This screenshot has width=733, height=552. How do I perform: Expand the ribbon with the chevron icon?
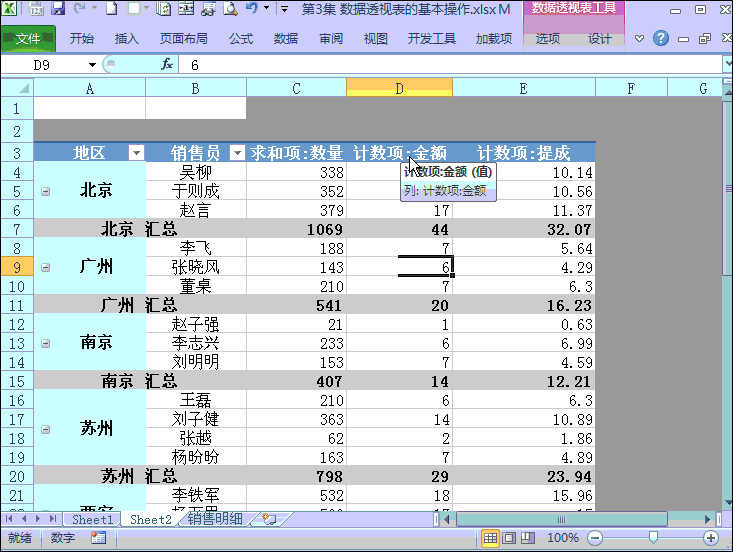639,39
